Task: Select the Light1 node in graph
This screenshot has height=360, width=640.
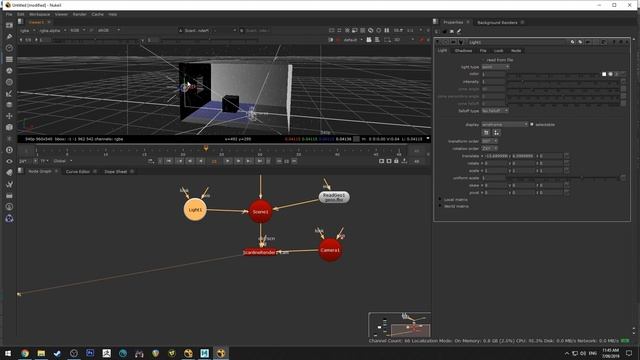Action: [195, 209]
